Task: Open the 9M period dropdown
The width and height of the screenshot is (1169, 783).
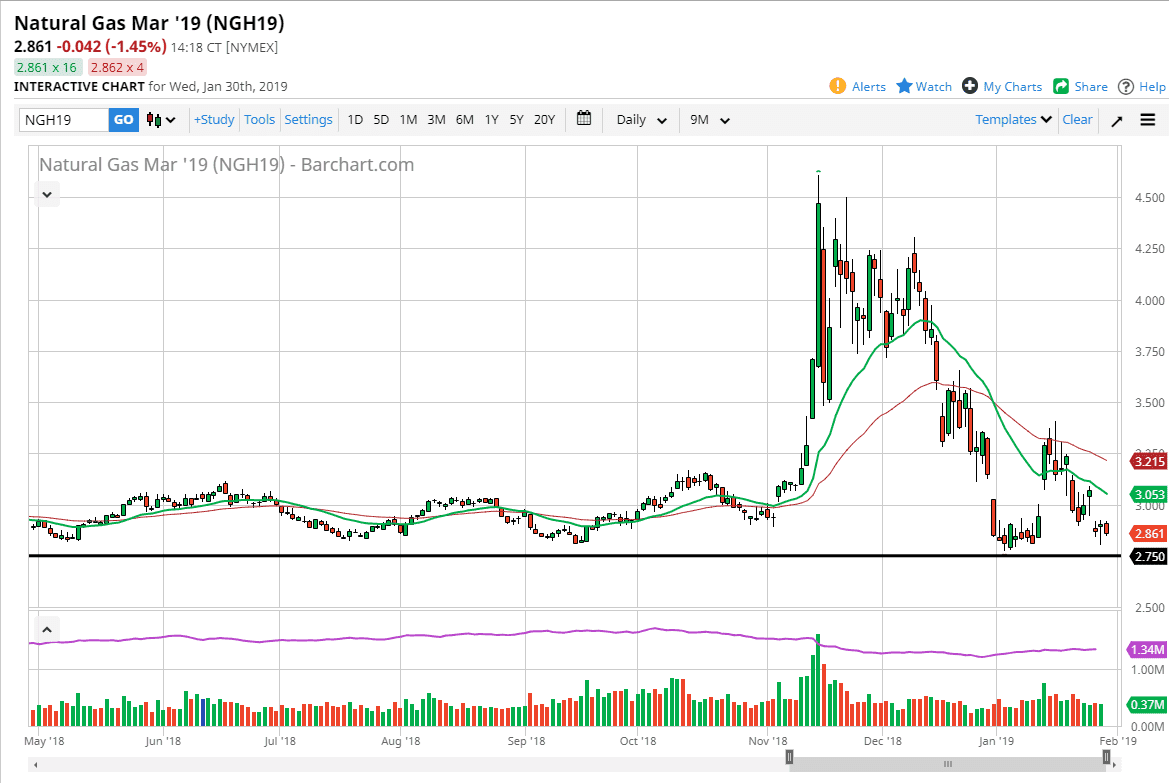Action: [710, 119]
